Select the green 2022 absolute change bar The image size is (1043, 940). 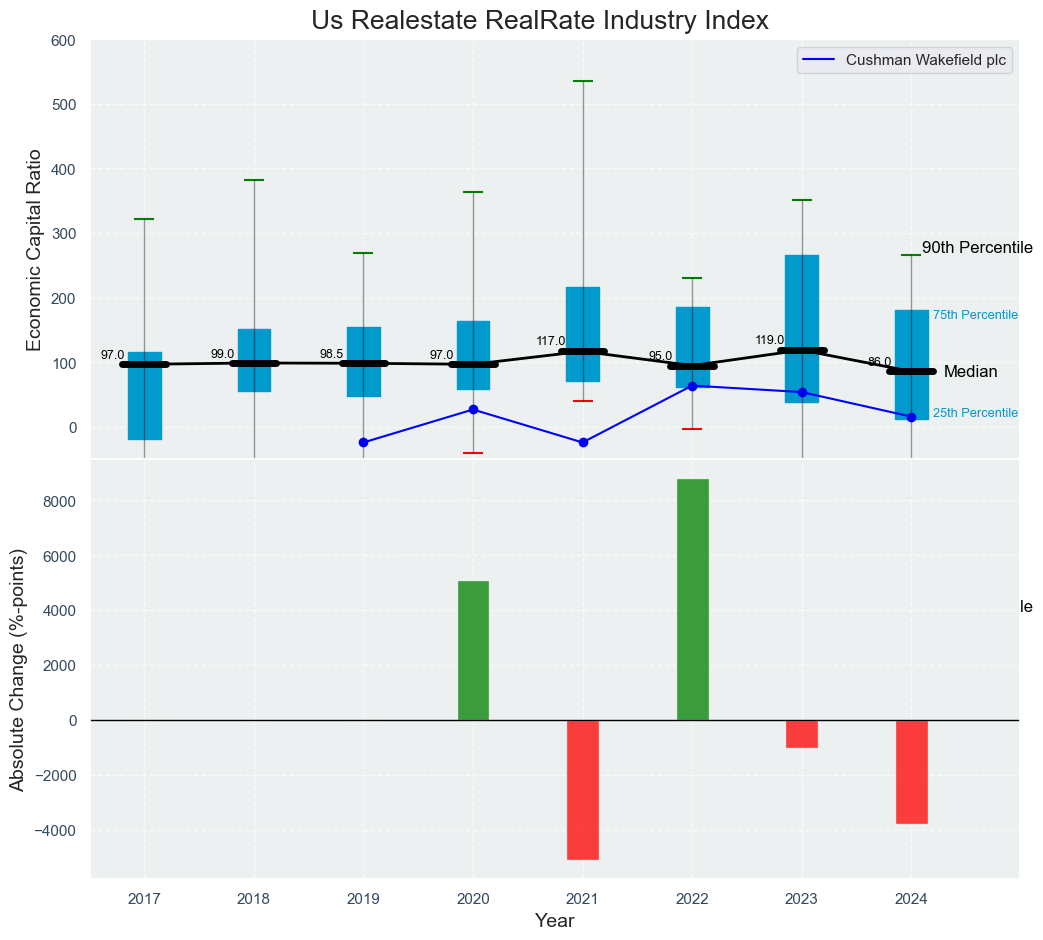(692, 599)
